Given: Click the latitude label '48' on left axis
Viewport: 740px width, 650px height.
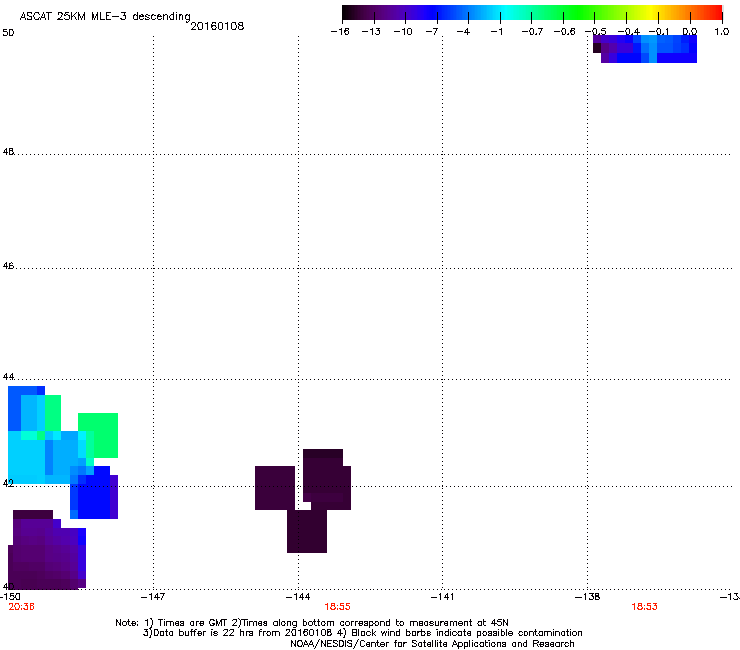Looking at the screenshot, I should tap(8, 152).
